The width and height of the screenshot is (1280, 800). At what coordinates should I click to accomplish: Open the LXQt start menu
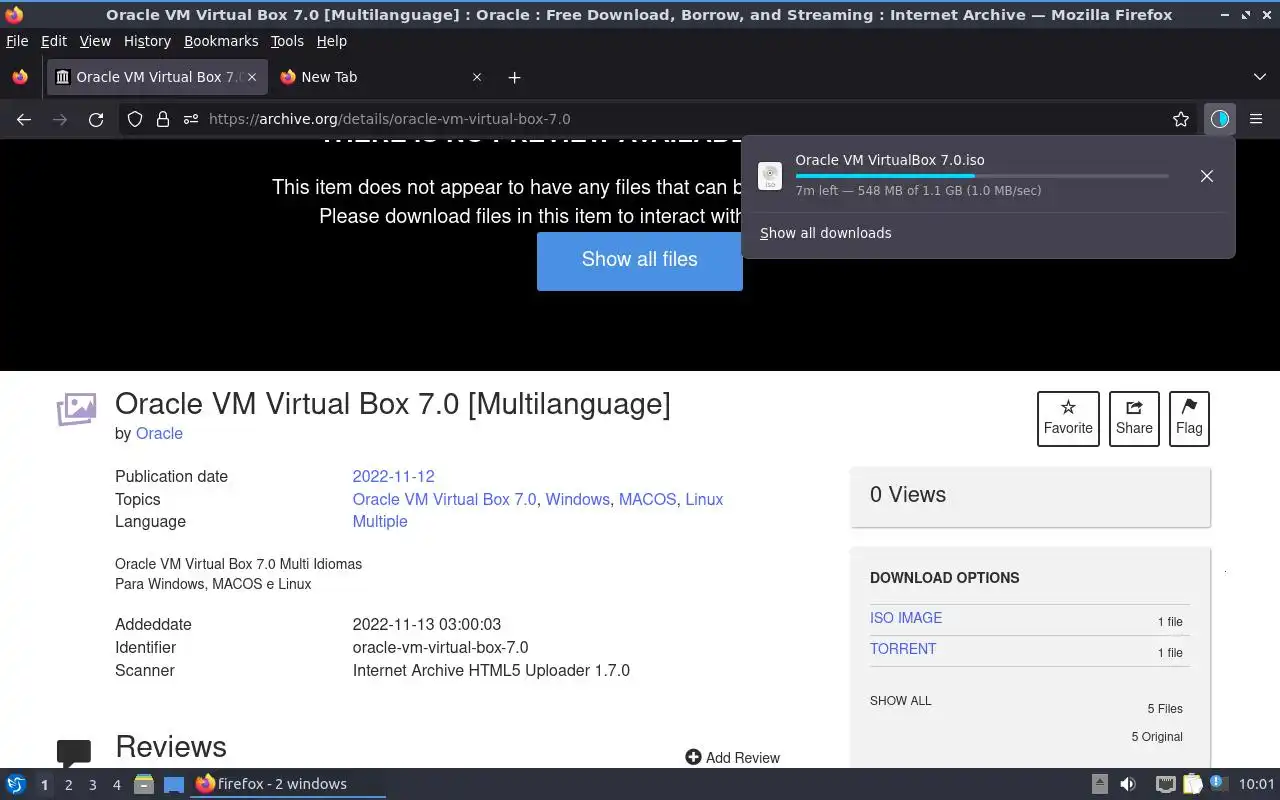pyautogui.click(x=16, y=784)
